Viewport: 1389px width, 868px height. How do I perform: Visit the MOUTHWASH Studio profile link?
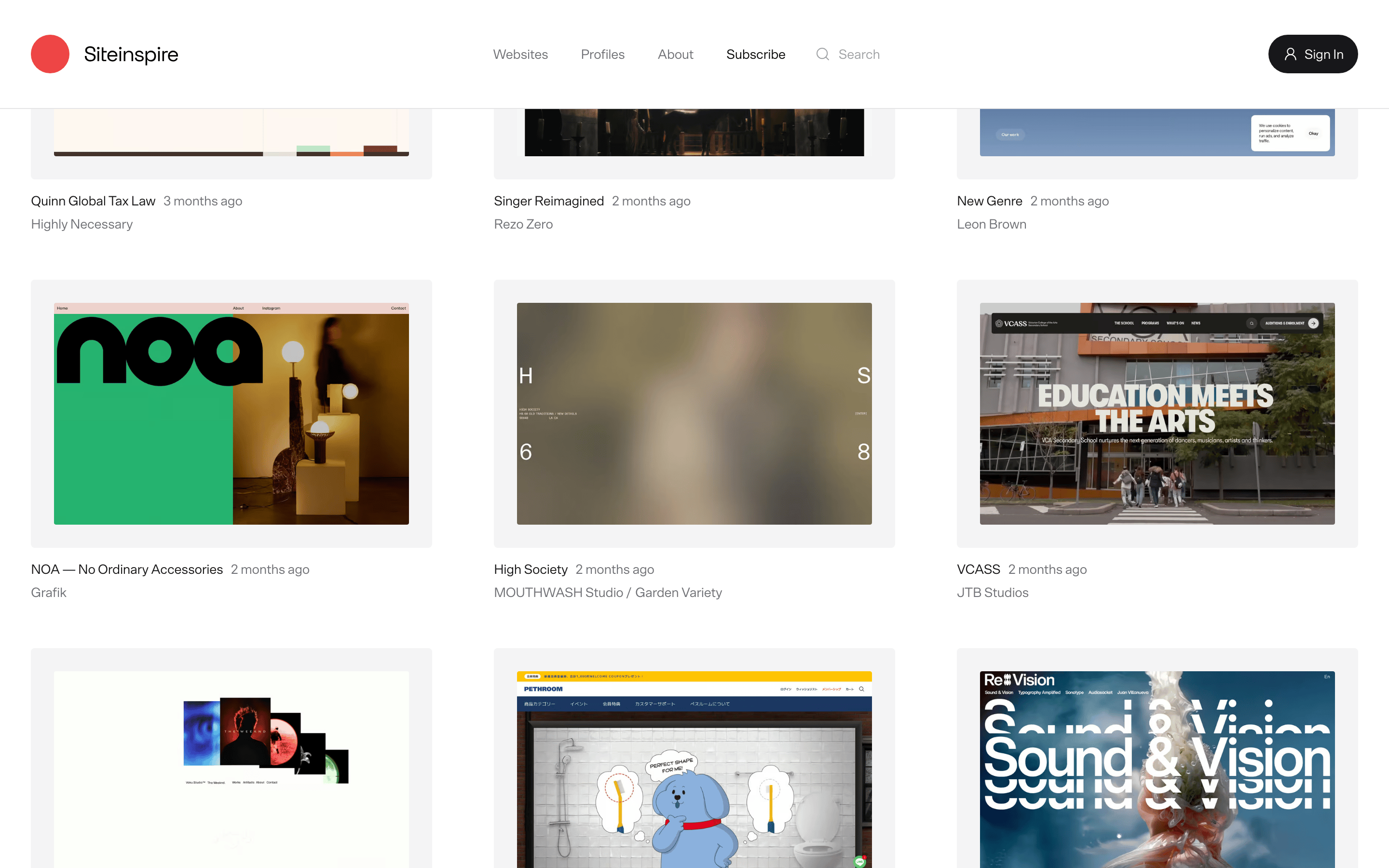coord(558,593)
